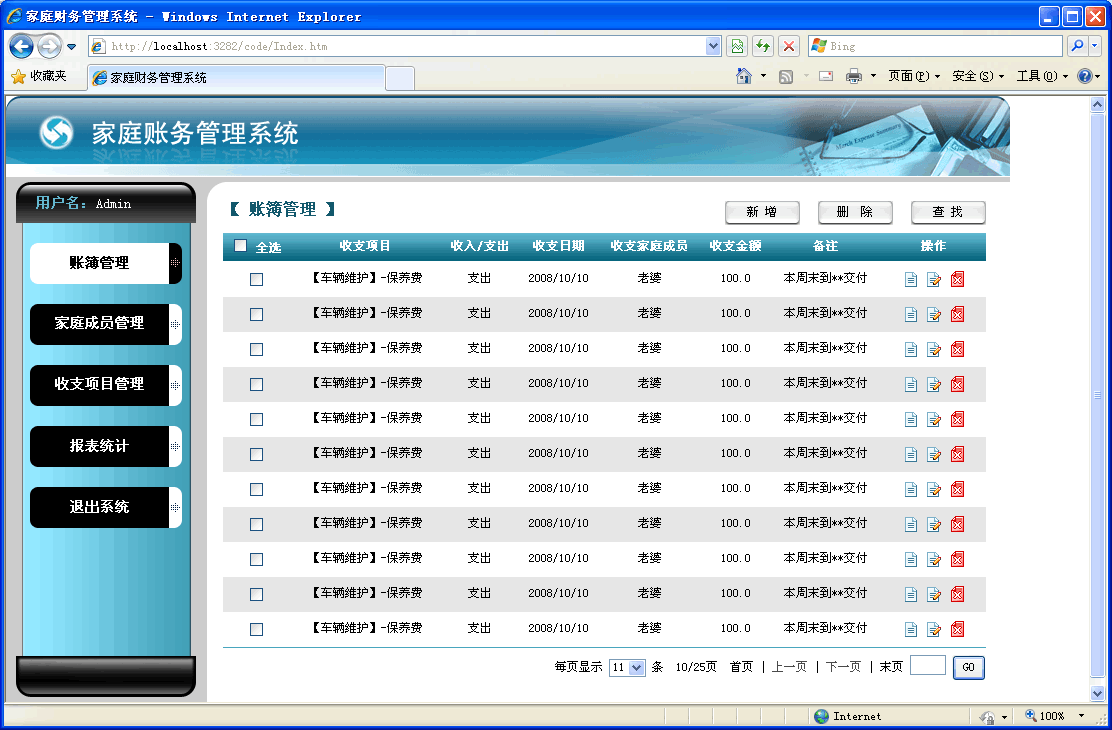Image resolution: width=1112 pixels, height=730 pixels.
Task: Tick the checkbox of the third record row
Action: click(257, 350)
